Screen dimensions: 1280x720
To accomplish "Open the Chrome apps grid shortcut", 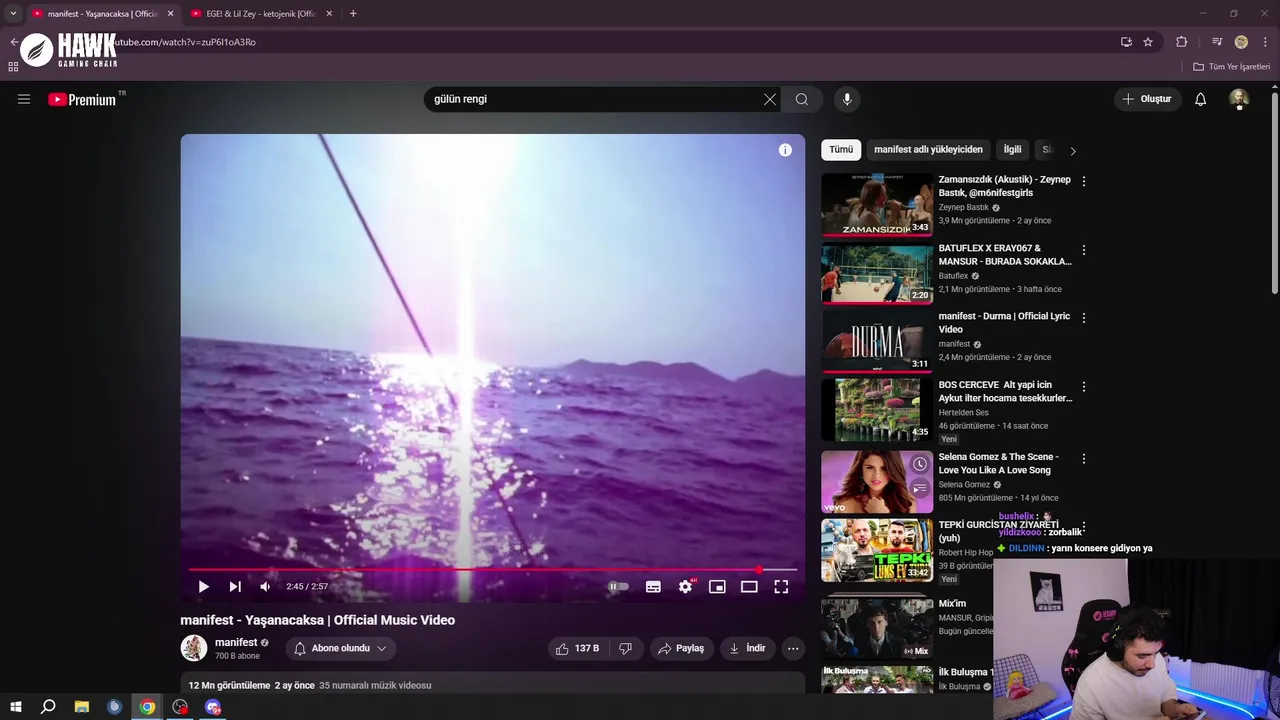I will point(13,67).
